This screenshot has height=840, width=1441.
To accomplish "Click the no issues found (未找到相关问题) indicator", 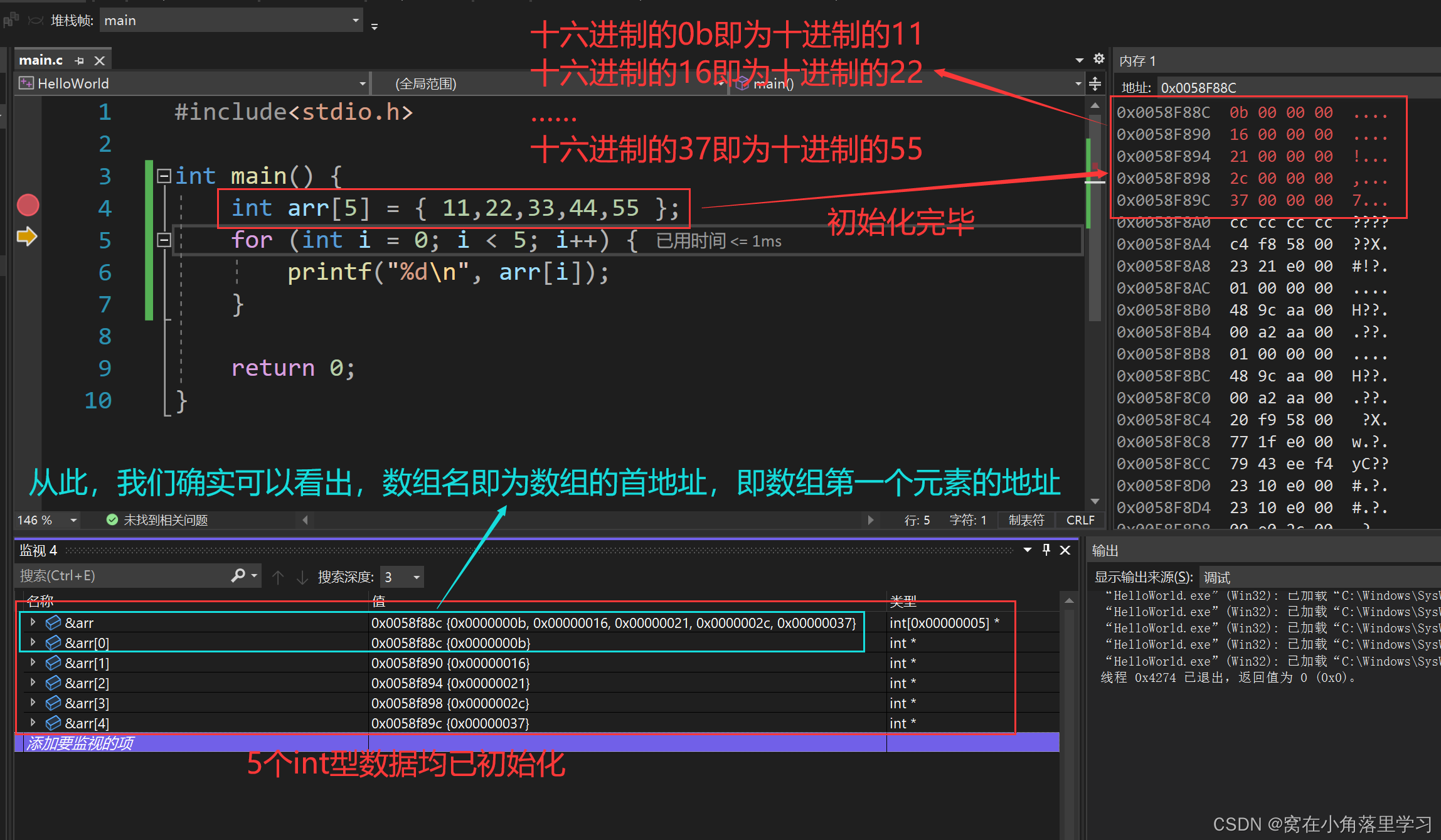I will pyautogui.click(x=157, y=520).
